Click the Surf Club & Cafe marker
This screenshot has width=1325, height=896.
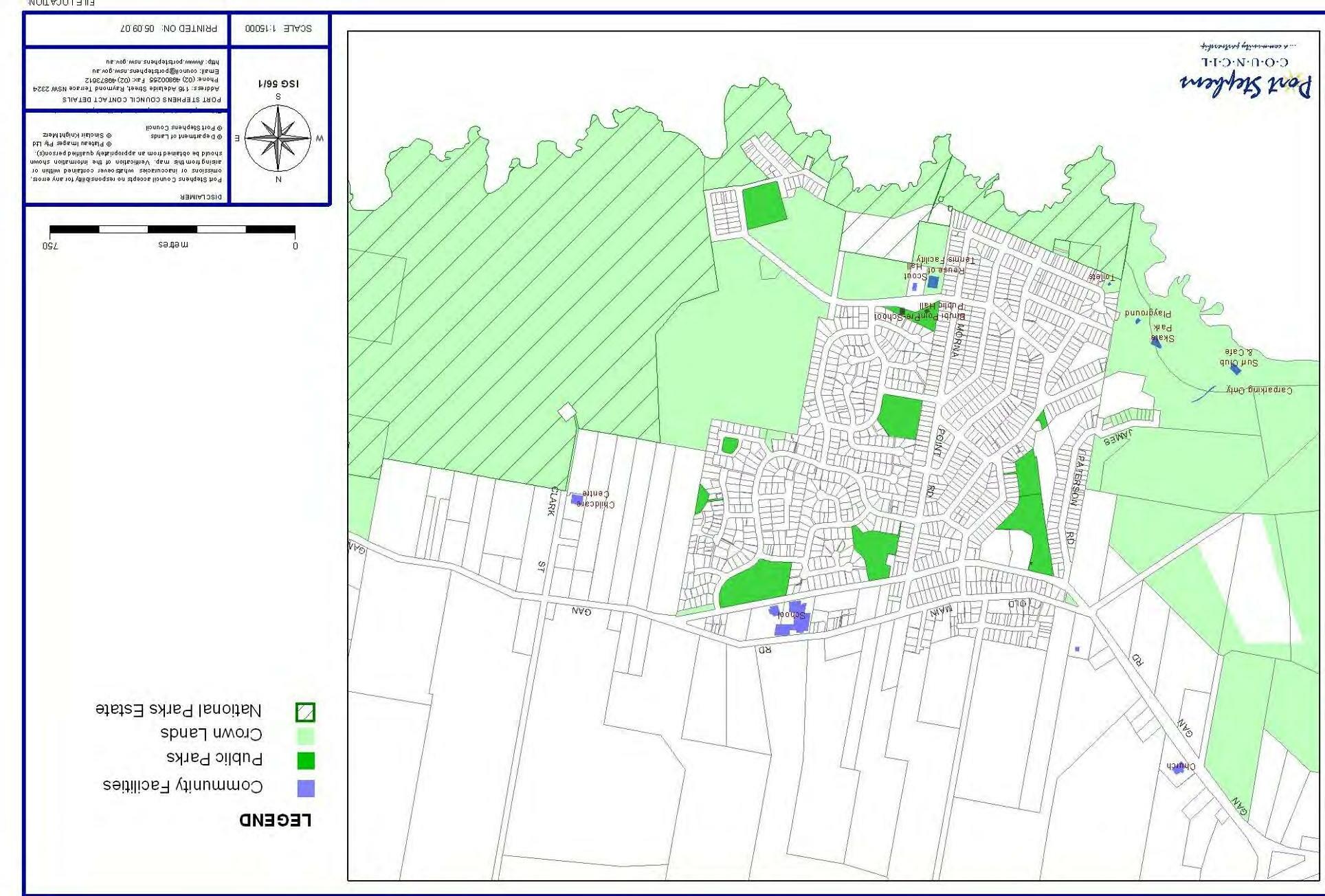tap(1235, 369)
